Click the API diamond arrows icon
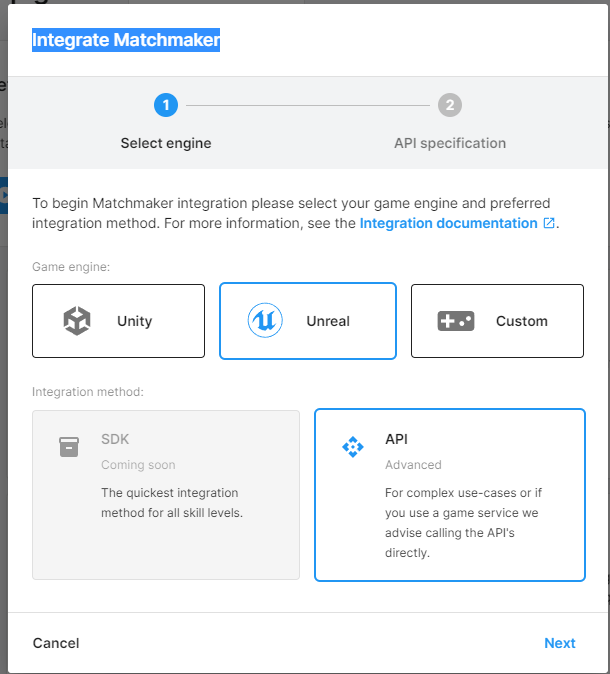610x674 pixels. [353, 447]
